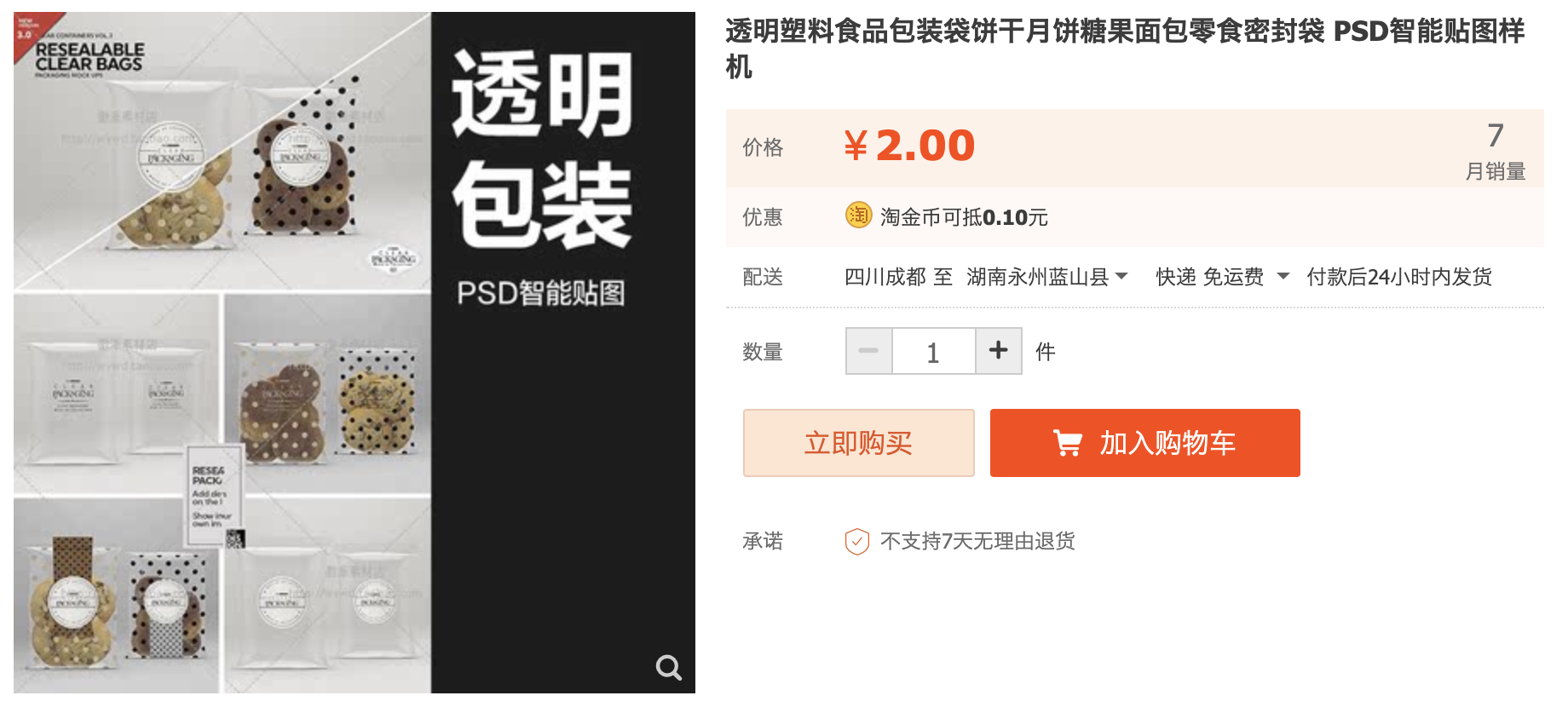The height and width of the screenshot is (707, 1568).
Task: Click the 不支持7天无理由退货 promise text
Action: click(x=977, y=541)
